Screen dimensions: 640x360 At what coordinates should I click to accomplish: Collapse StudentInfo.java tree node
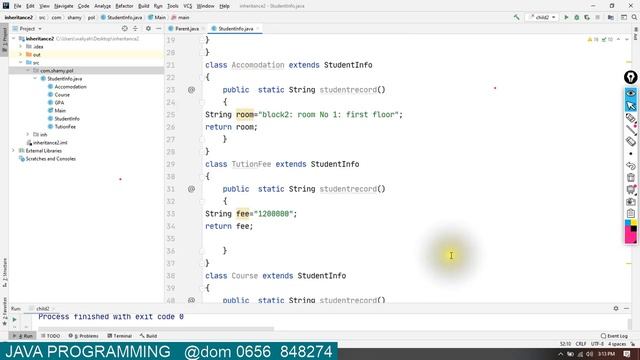36,78
